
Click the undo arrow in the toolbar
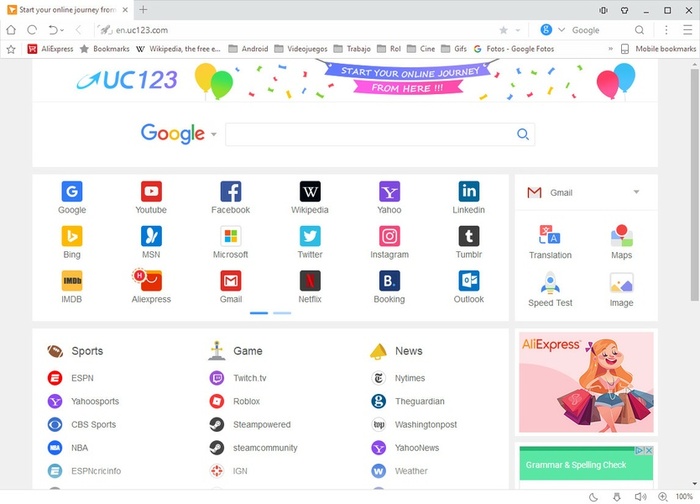53,30
